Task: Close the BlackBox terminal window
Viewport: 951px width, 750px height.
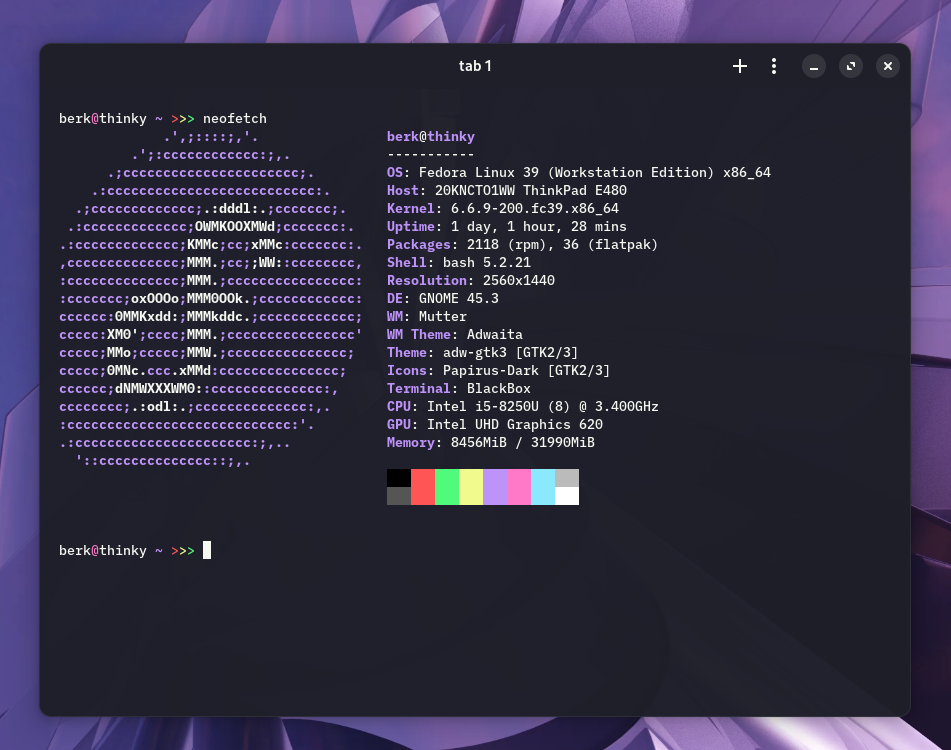Action: click(887, 67)
